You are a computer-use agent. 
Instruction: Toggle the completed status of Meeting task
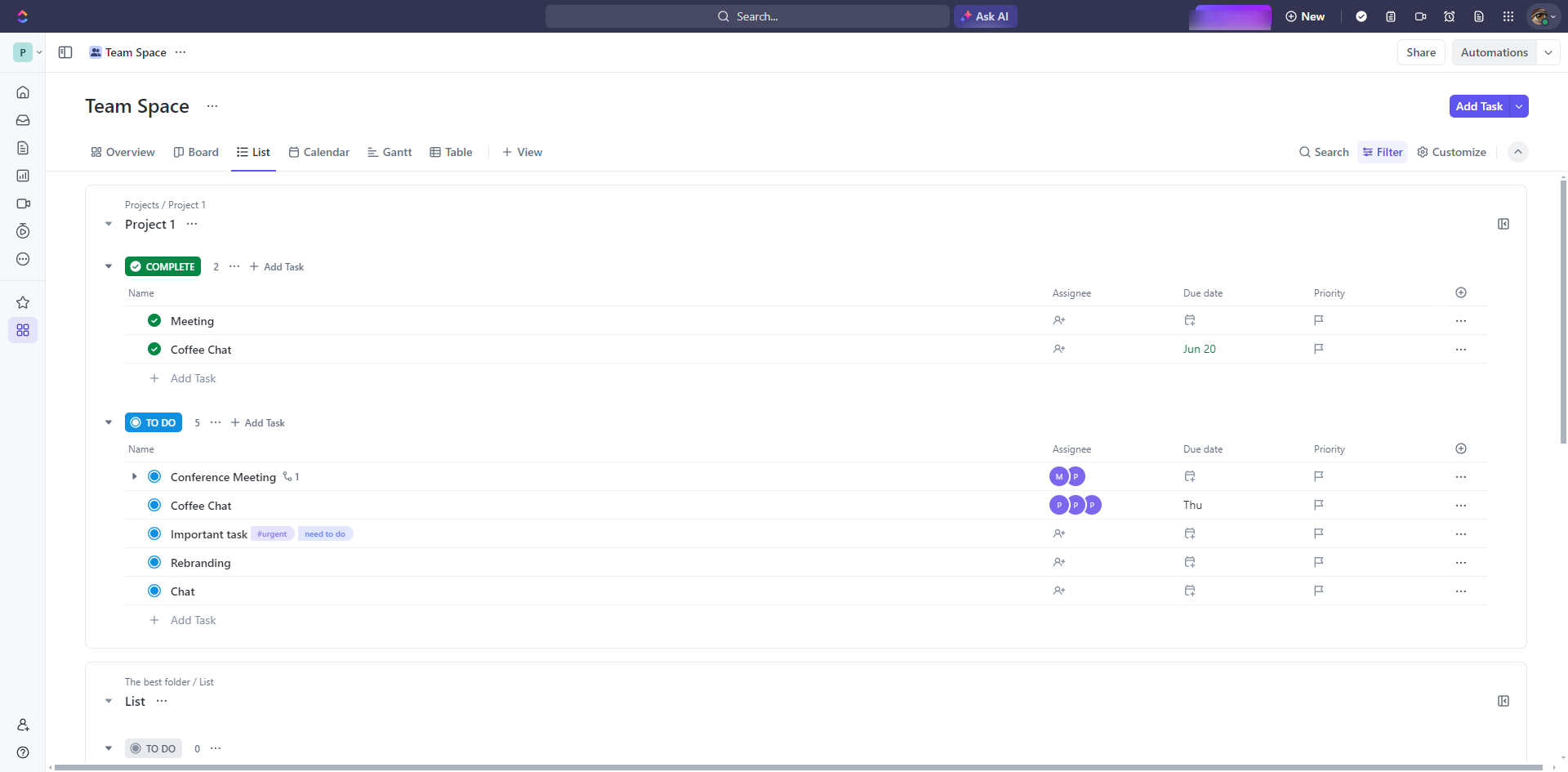point(154,320)
